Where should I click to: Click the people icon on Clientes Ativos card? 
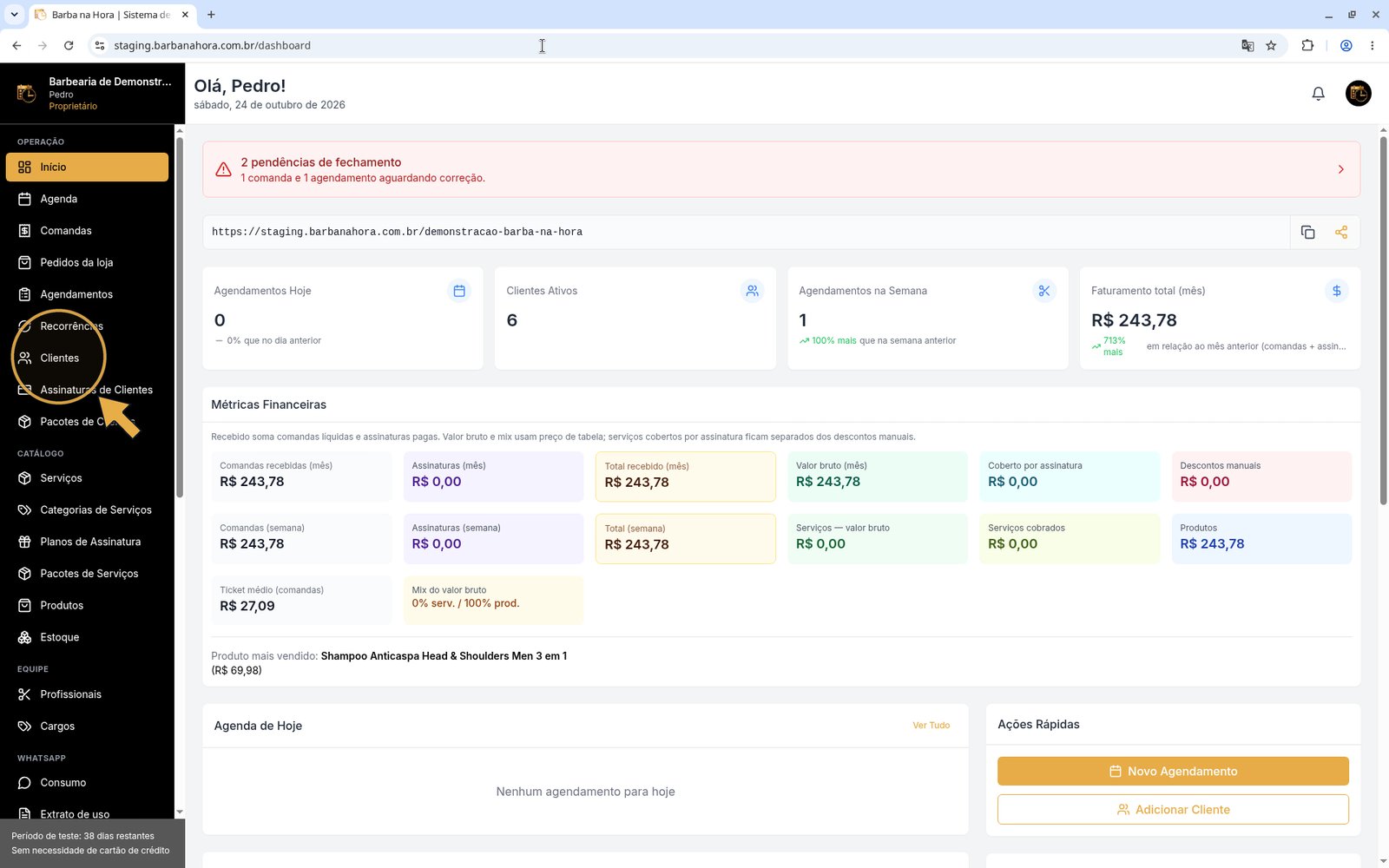click(752, 291)
